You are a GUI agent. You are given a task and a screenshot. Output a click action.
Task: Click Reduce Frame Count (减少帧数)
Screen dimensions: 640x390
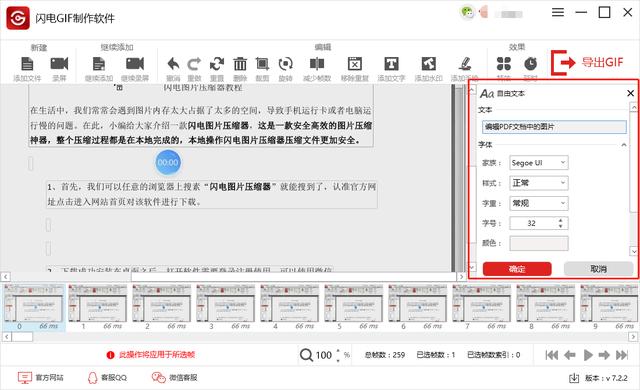coord(317,64)
